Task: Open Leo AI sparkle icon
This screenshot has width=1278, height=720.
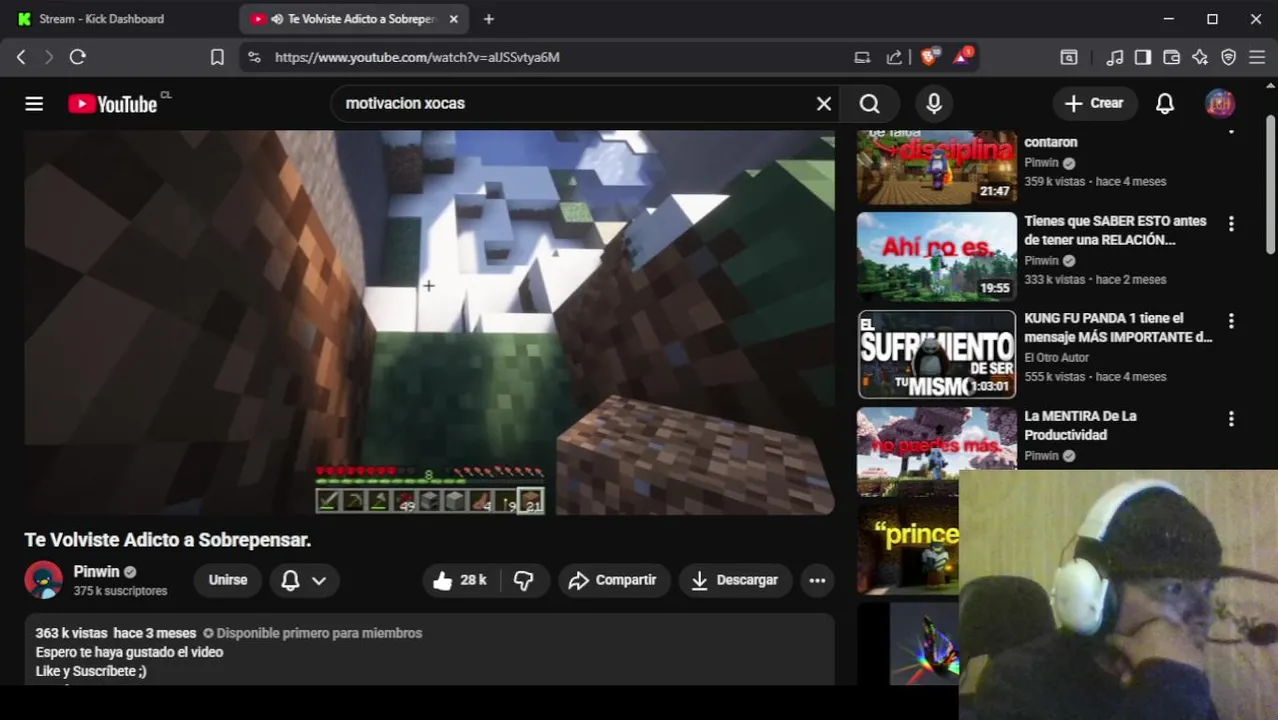Action: point(1200,57)
